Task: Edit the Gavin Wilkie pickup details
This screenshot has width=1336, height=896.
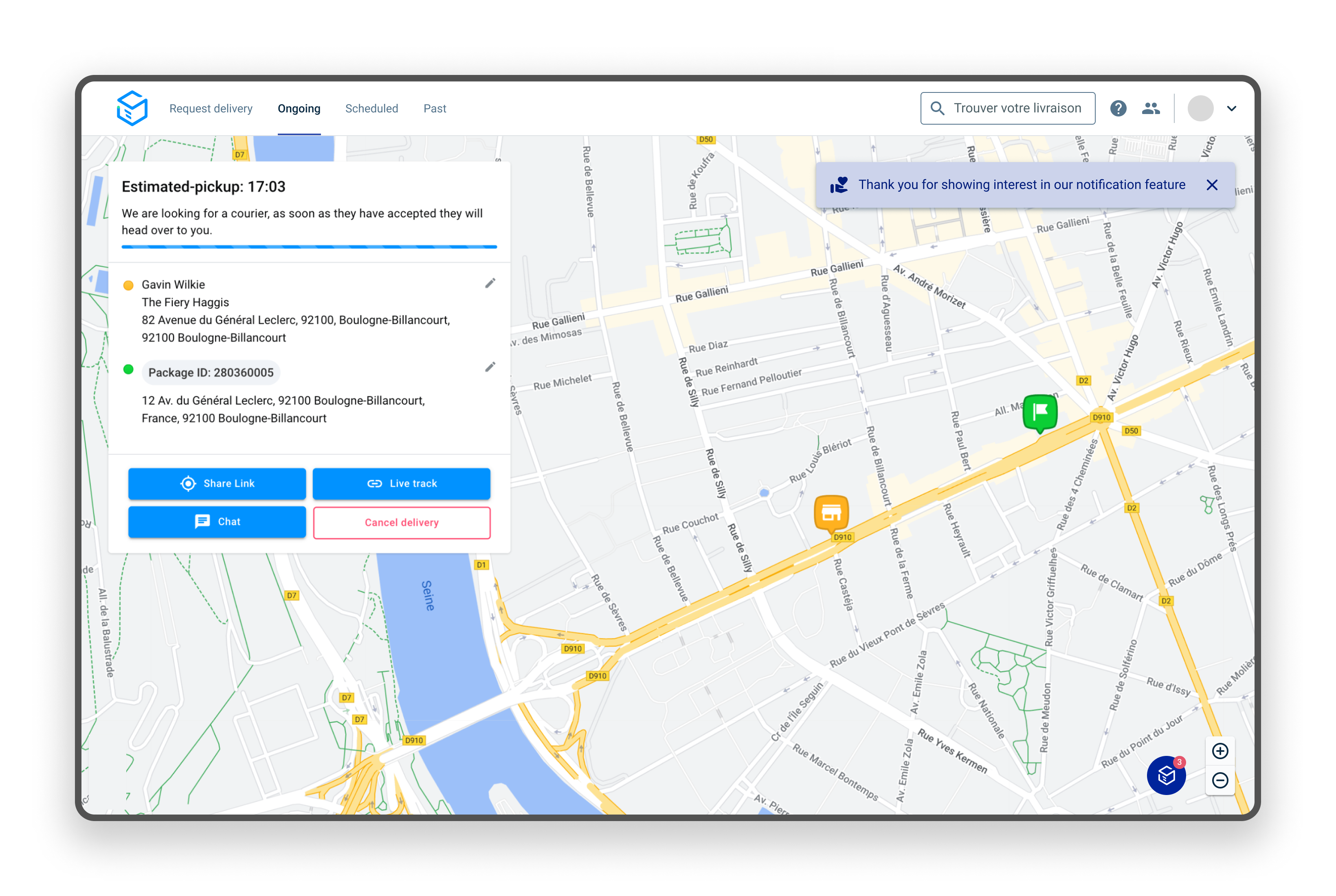Action: coord(490,283)
